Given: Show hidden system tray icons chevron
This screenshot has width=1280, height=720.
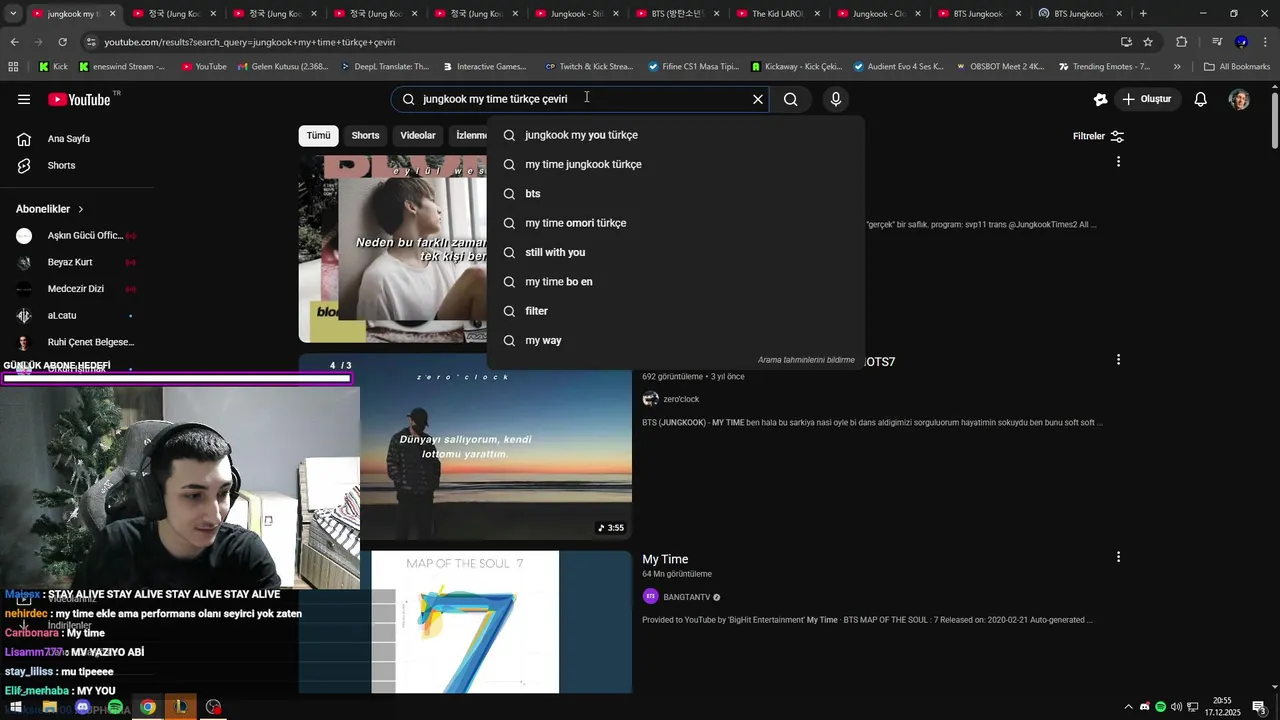Looking at the screenshot, I should [1129, 707].
